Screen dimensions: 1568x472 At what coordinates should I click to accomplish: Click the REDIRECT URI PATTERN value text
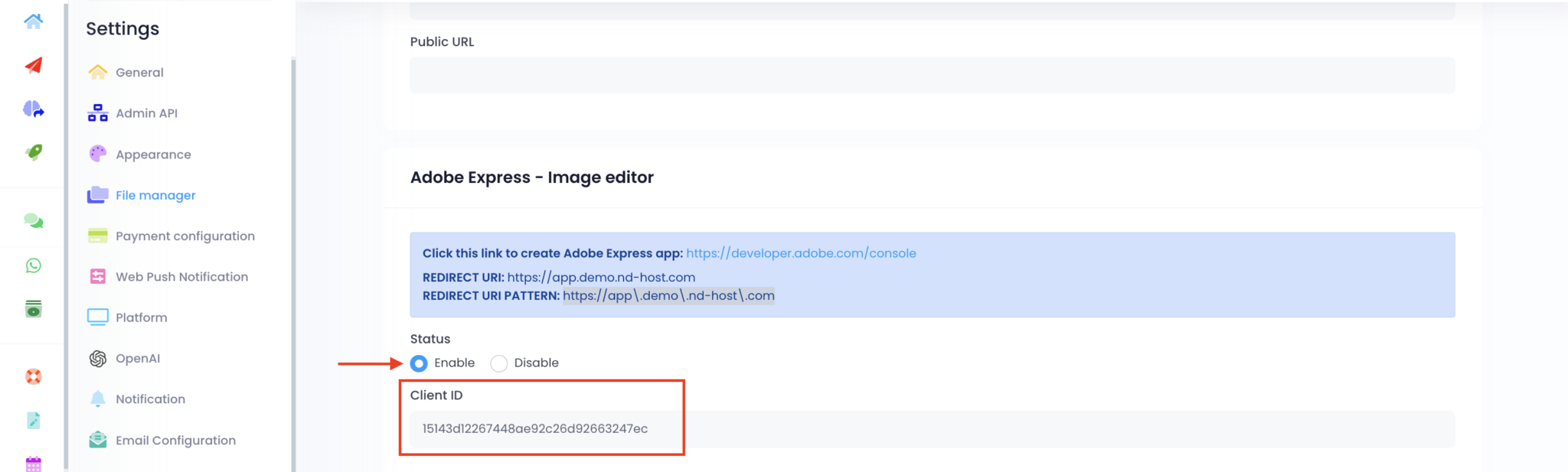coord(668,296)
